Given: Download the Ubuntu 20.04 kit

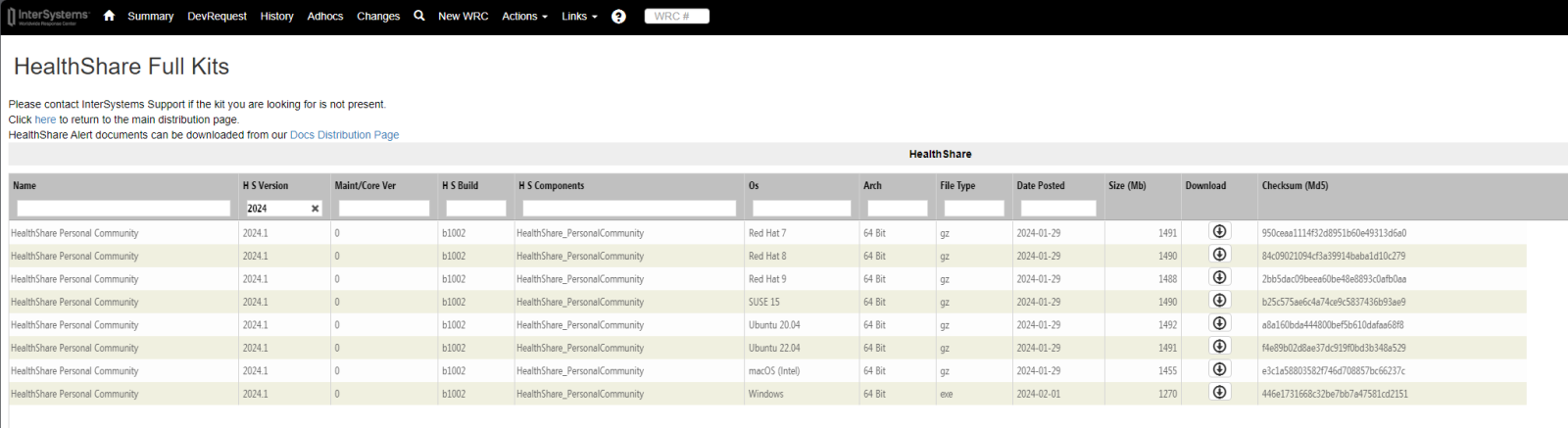Looking at the screenshot, I should 1219,323.
